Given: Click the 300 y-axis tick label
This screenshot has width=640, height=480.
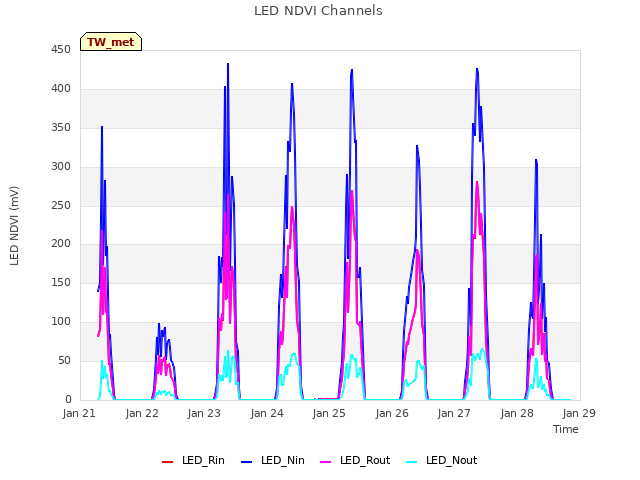Looking at the screenshot, I should click(x=61, y=167).
